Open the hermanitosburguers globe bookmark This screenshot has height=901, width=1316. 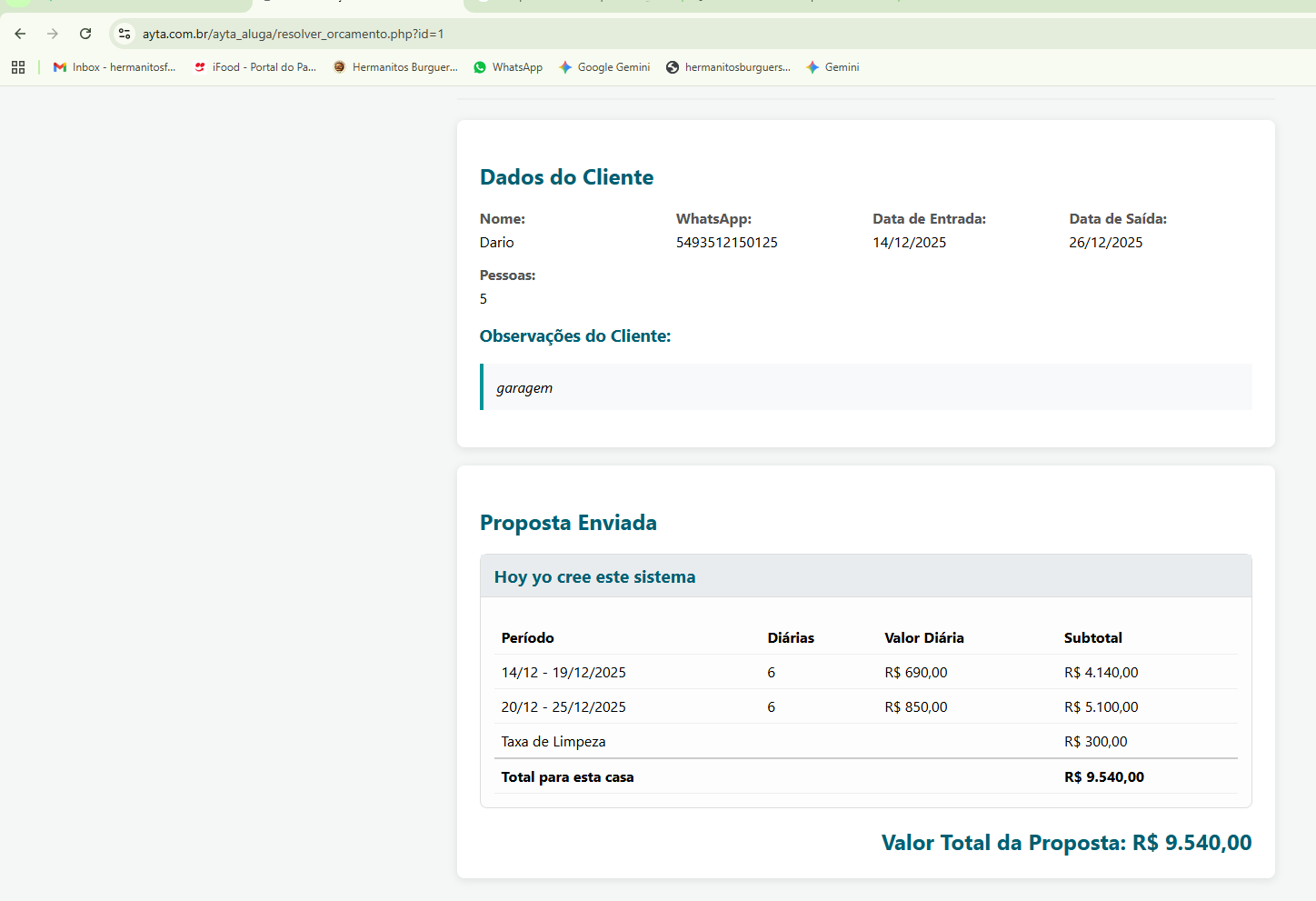pos(728,67)
